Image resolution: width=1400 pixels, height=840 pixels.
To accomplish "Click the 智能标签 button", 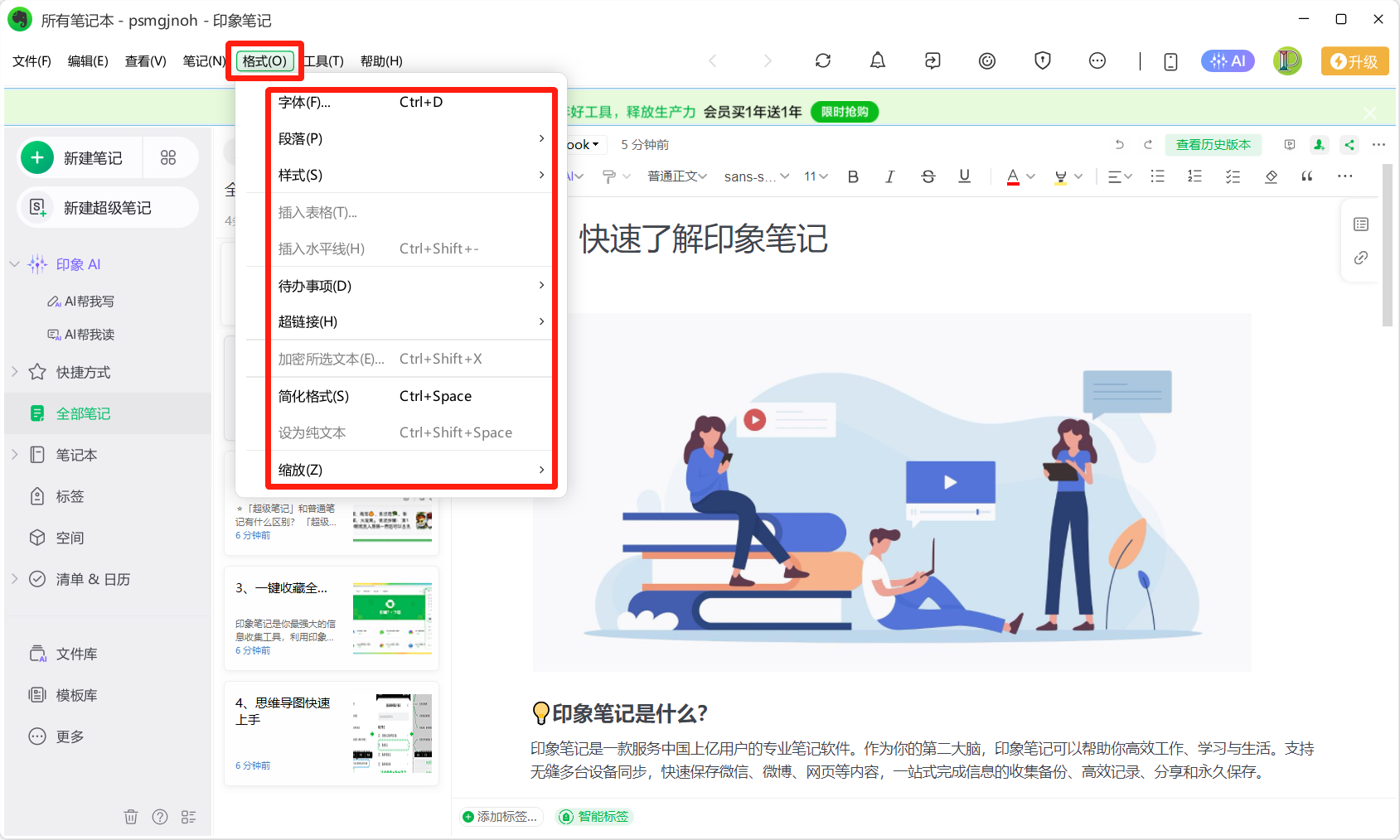I will (594, 817).
